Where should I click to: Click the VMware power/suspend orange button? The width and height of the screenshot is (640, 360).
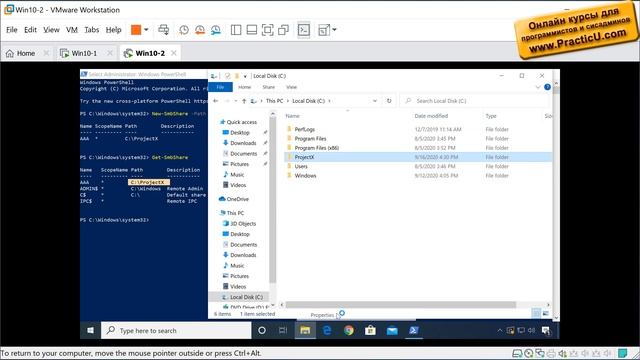click(x=136, y=30)
